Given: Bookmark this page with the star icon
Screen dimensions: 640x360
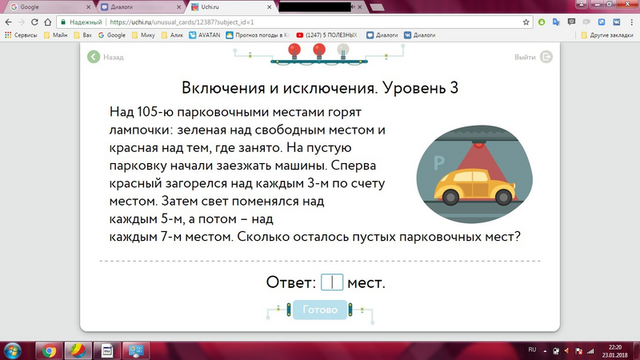Looking at the screenshot, I should 526,22.
